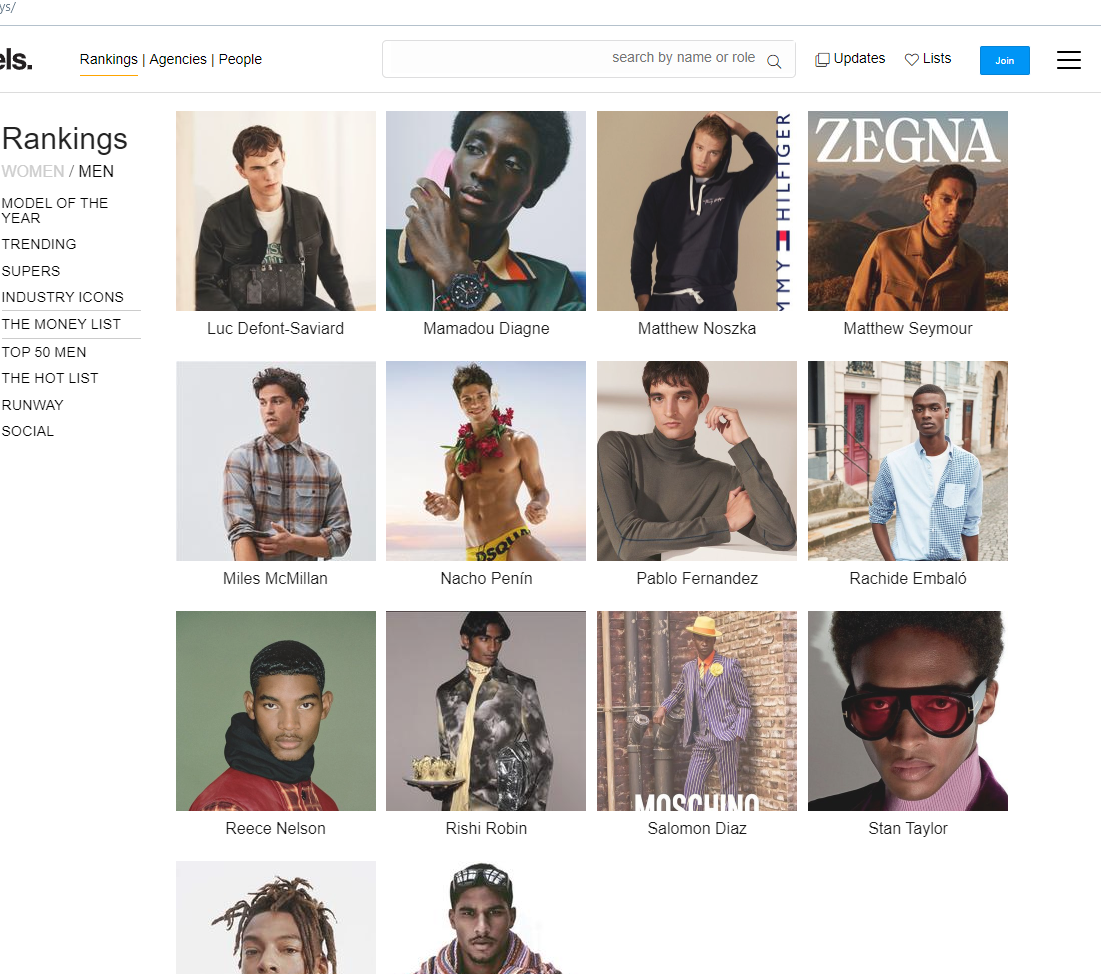Open The Money List rankings
Viewport: 1101px width, 974px height.
point(61,324)
